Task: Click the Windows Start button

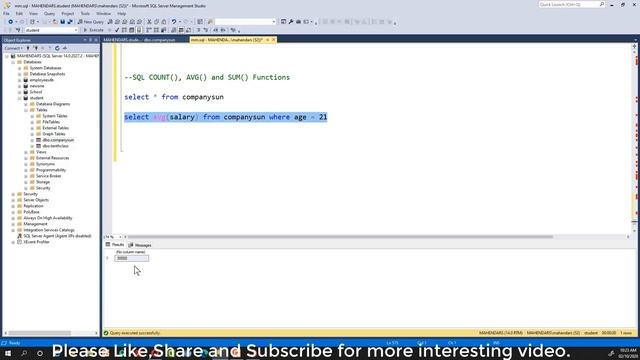Action: [x=8, y=353]
